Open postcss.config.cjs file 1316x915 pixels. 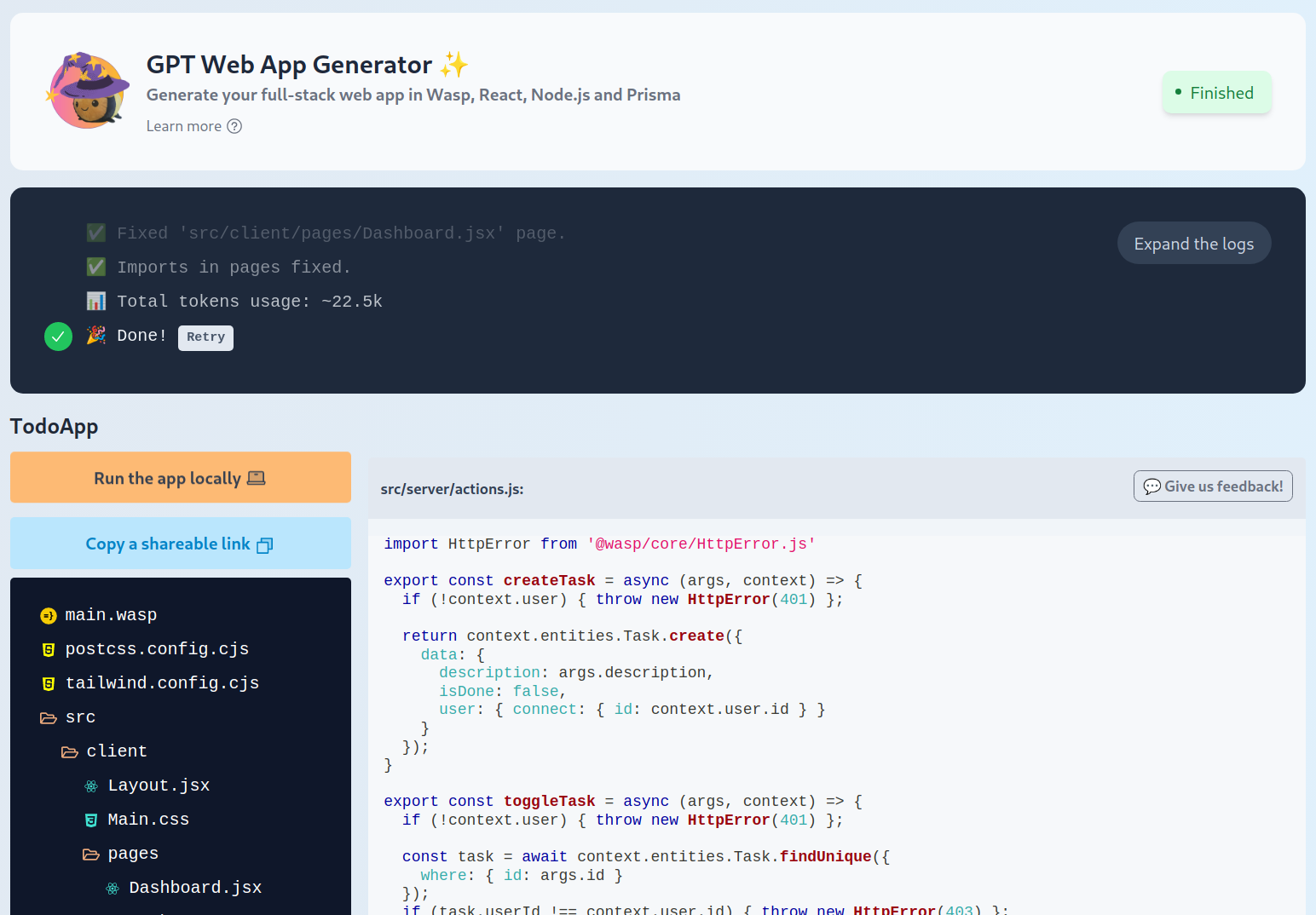pos(157,649)
